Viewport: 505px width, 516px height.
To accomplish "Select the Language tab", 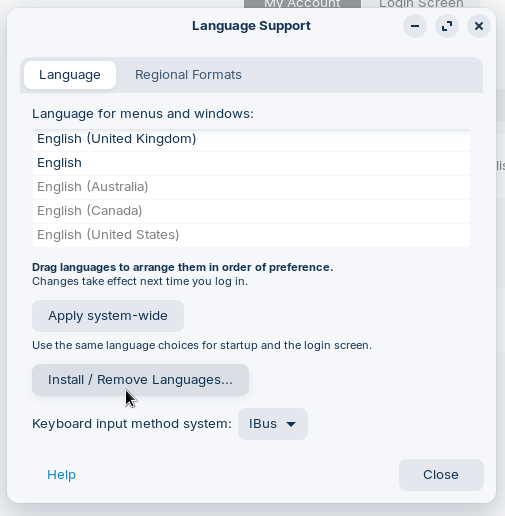I will click(x=70, y=75).
